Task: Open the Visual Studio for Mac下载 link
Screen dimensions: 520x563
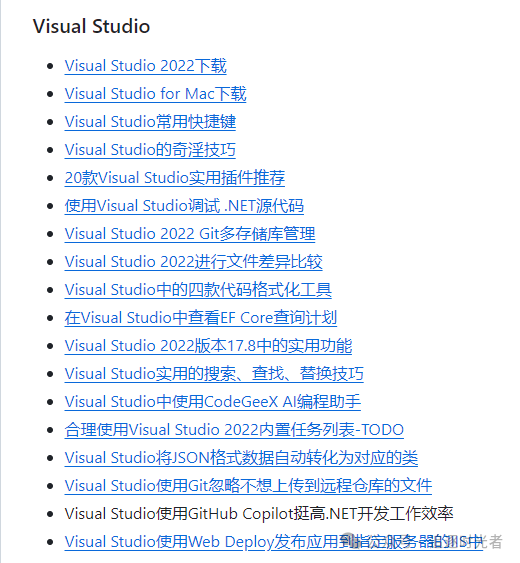Action: (x=155, y=94)
